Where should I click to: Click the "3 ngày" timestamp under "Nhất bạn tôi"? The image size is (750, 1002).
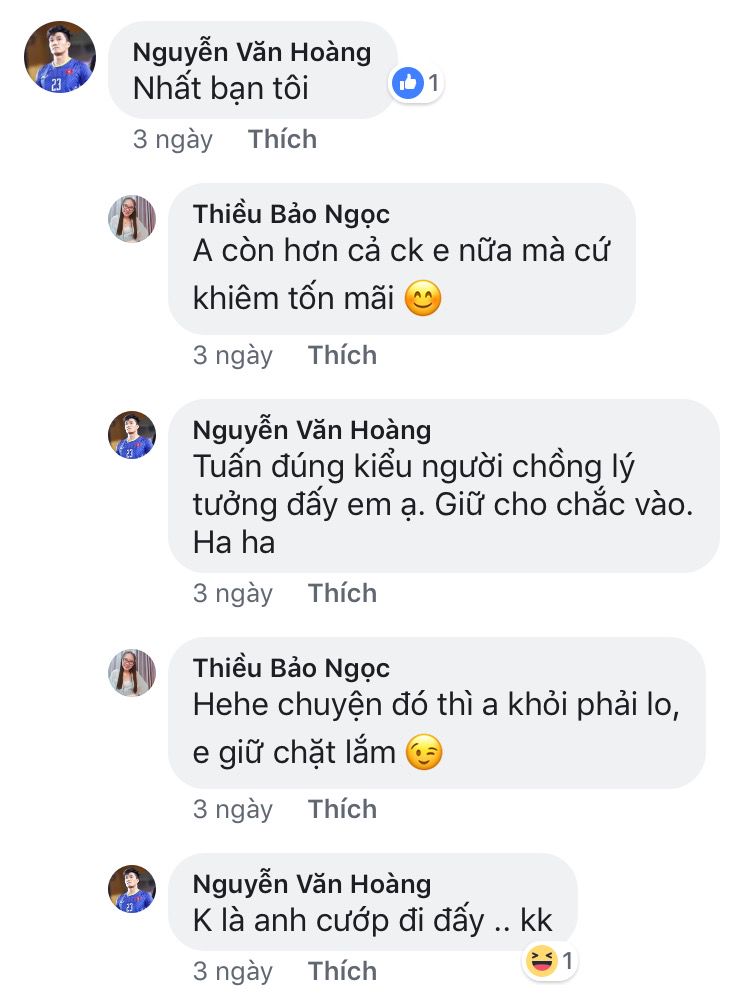[x=173, y=139]
